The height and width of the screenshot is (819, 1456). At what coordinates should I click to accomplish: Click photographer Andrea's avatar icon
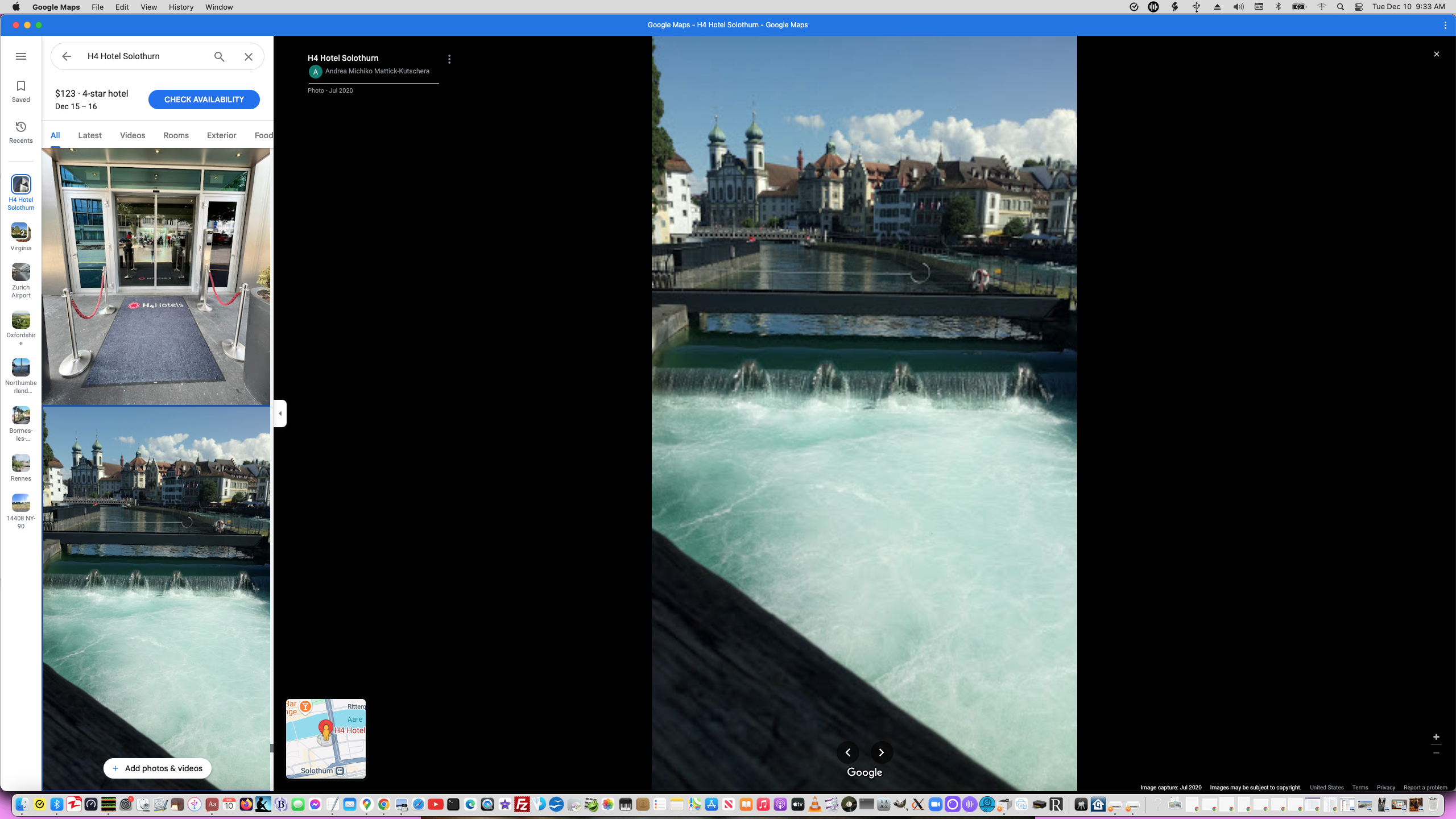coord(316,72)
